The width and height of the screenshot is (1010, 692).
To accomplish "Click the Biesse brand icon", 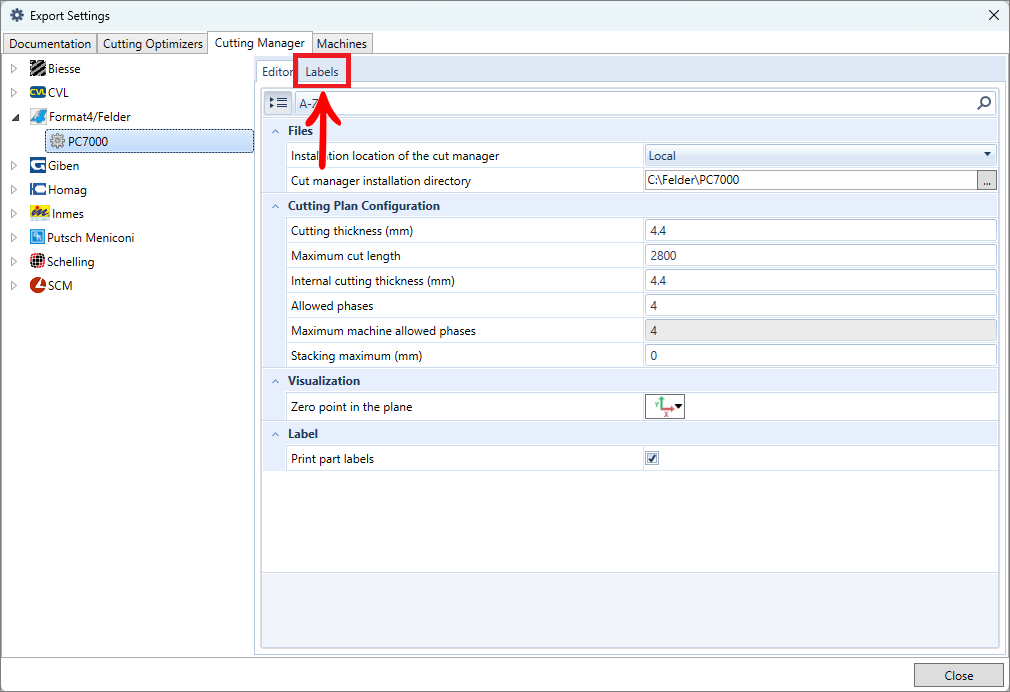I will tap(38, 68).
